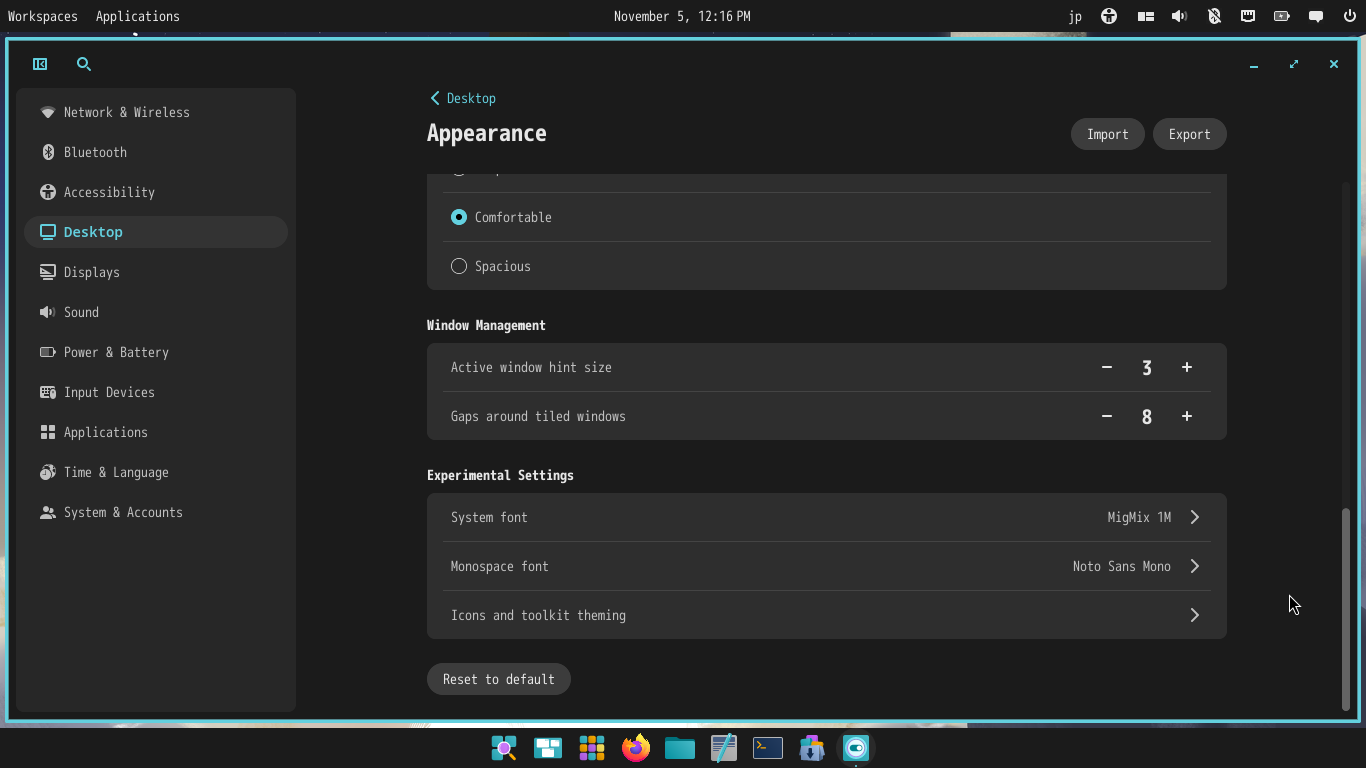Go to Network & Wireless settings
This screenshot has height=768, width=1366.
156,112
